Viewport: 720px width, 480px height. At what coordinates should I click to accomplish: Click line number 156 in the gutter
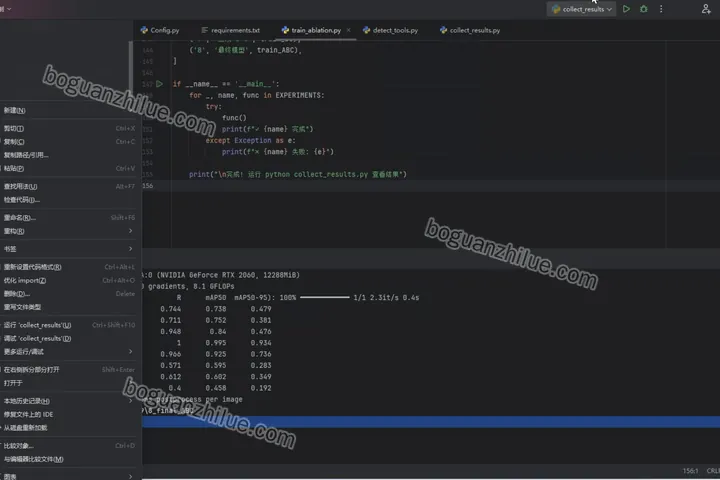point(148,186)
